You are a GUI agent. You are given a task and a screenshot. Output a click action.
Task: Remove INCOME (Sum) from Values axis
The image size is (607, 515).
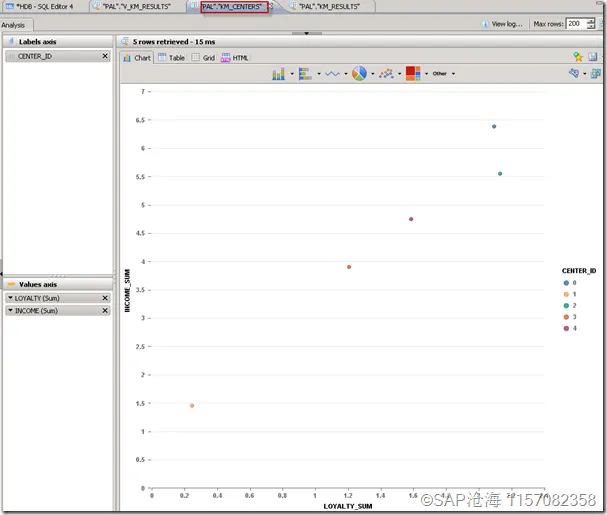[x=105, y=311]
